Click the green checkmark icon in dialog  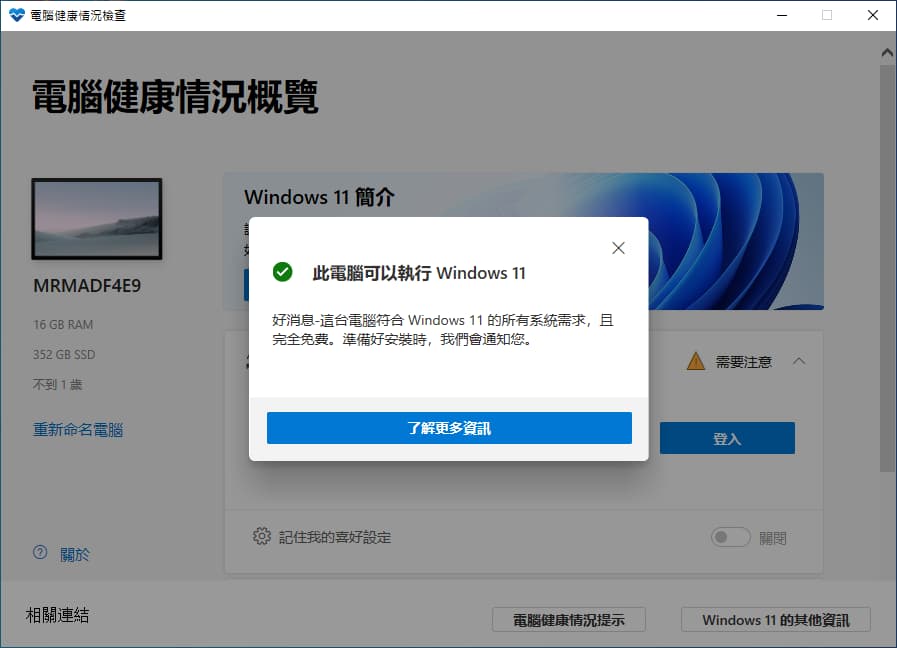click(x=282, y=272)
